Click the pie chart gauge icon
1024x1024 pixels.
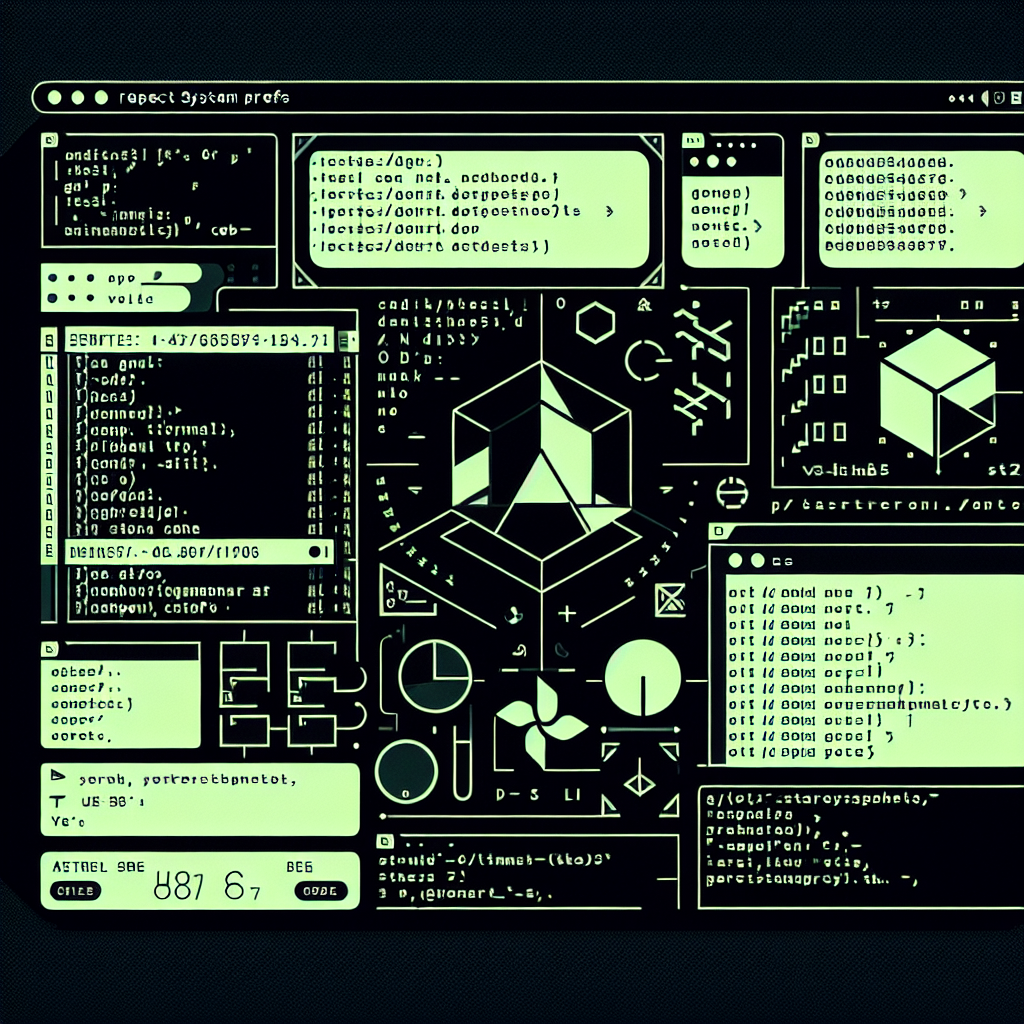pos(435,676)
